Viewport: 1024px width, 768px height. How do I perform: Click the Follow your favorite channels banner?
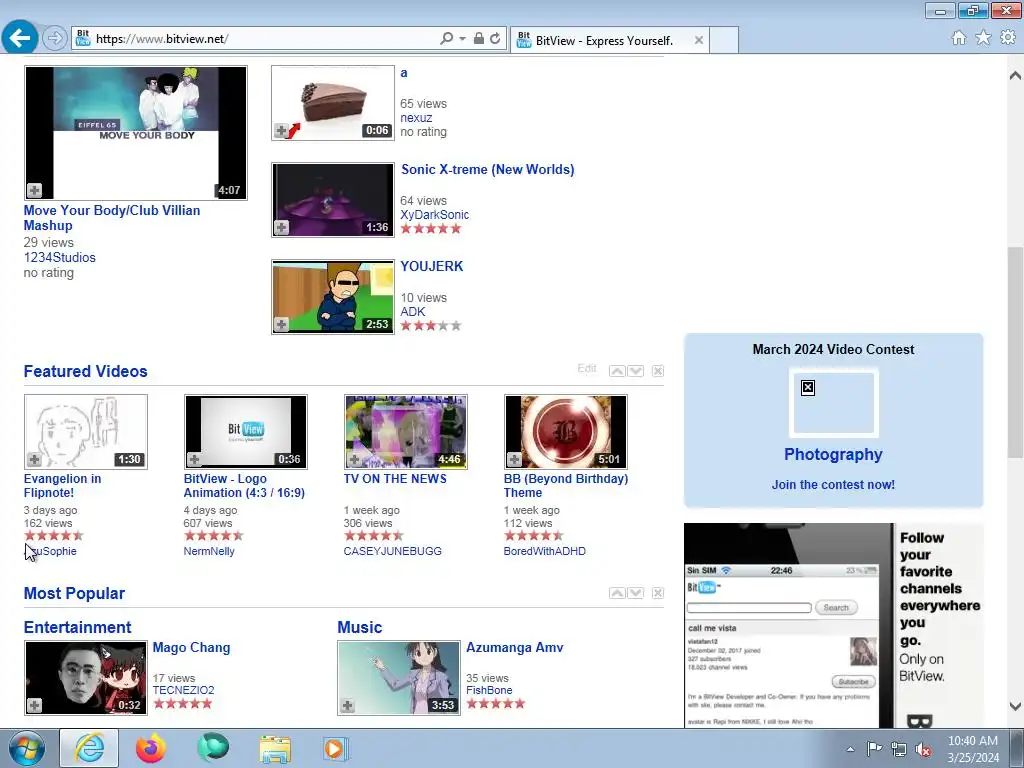pos(833,625)
